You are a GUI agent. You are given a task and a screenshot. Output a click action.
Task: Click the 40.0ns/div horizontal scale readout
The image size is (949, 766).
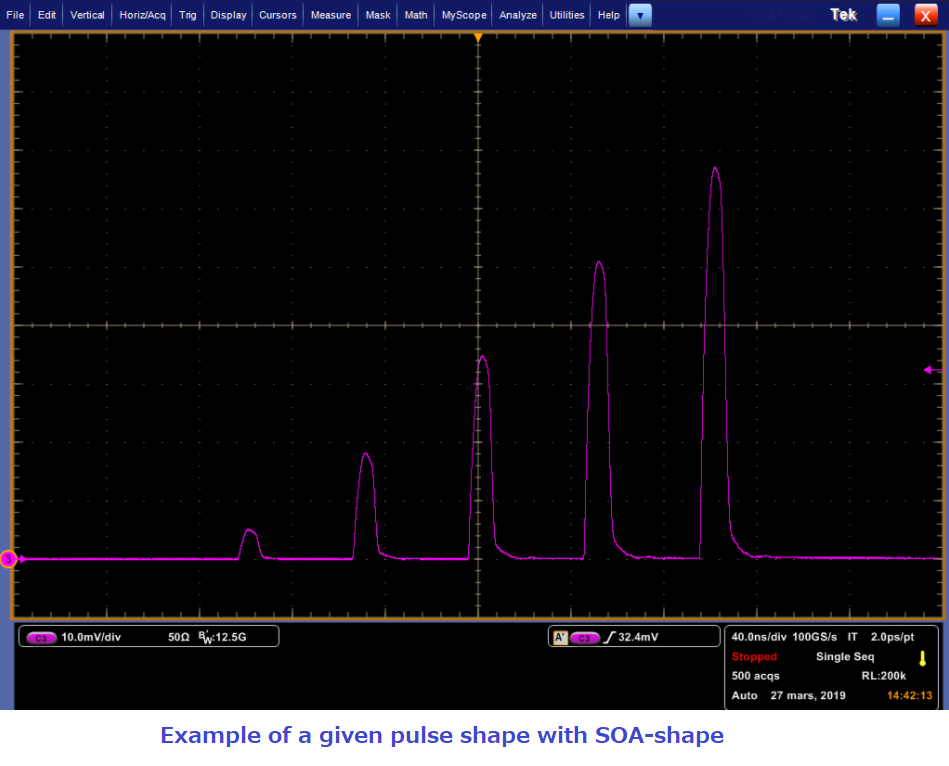click(x=760, y=637)
